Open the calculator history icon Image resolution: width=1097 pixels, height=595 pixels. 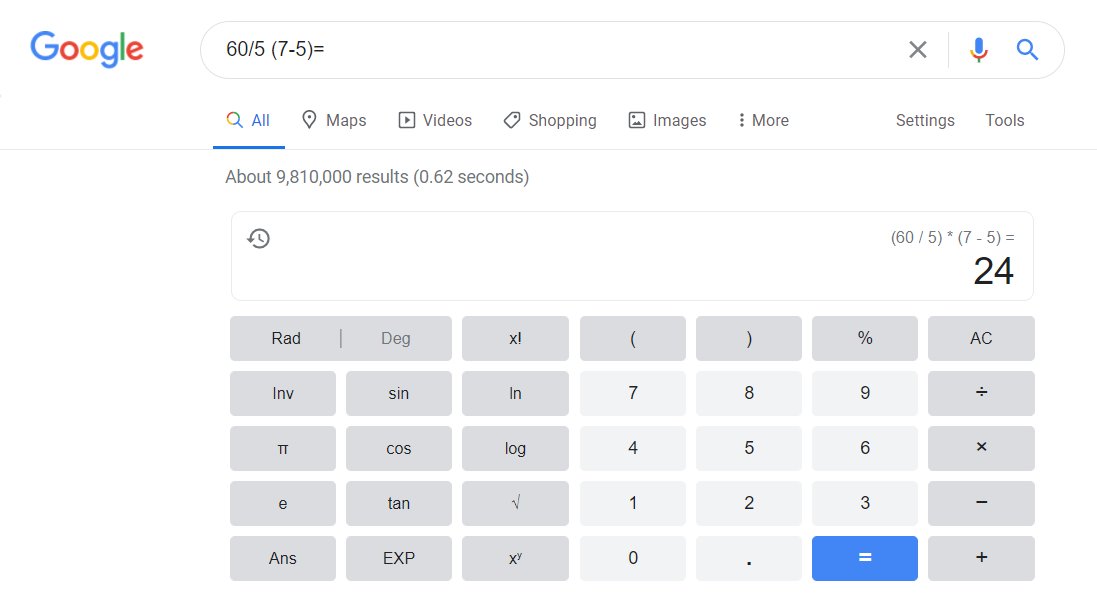pos(258,238)
